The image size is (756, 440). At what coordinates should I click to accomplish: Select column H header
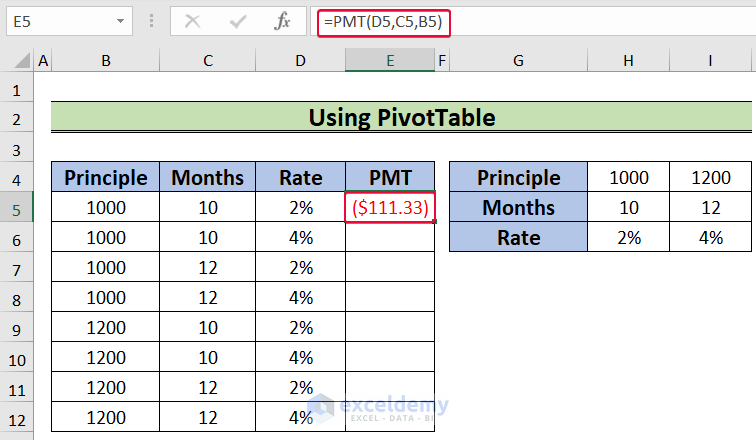(x=628, y=62)
